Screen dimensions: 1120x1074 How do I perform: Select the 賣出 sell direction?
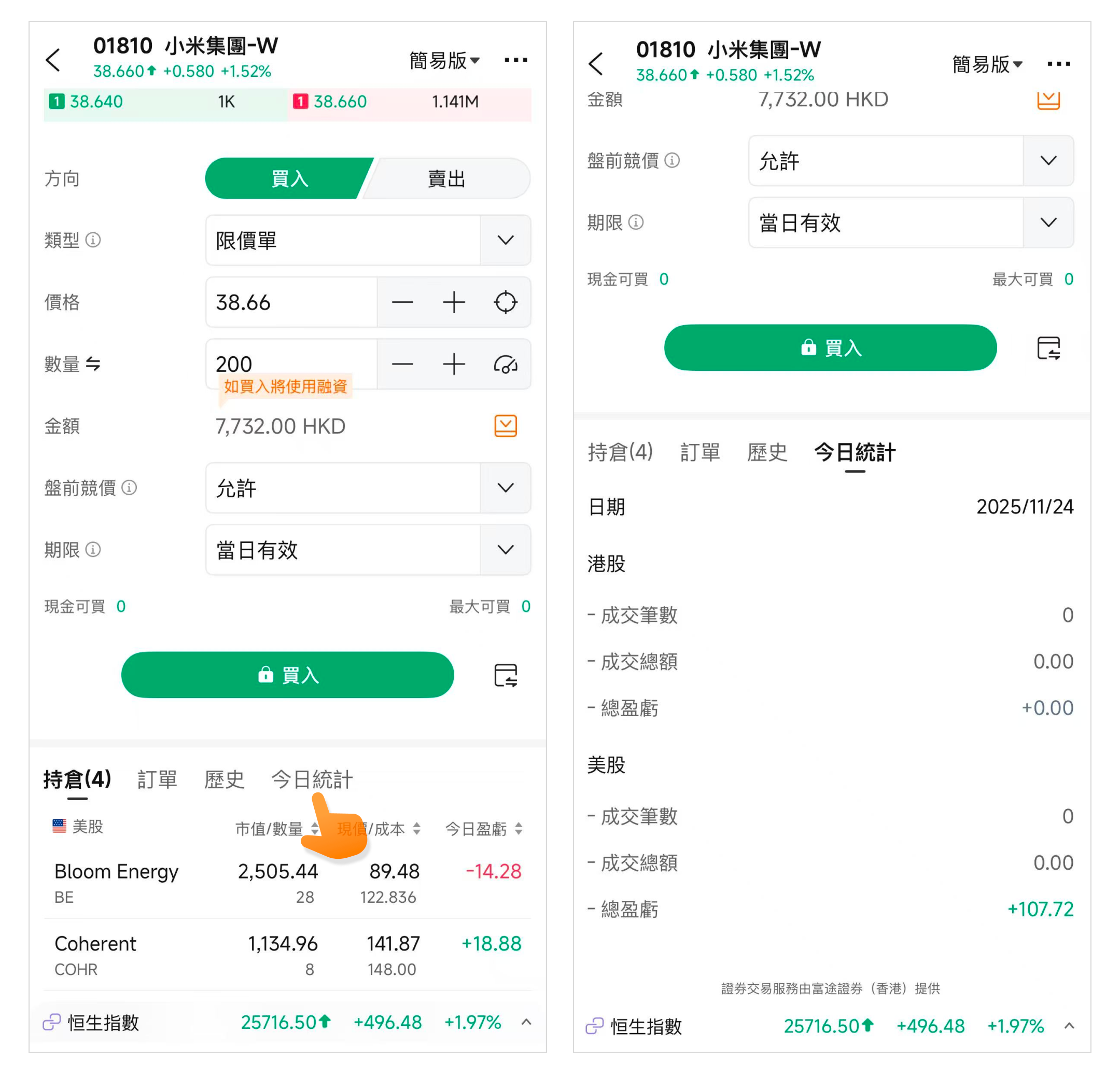[x=446, y=179]
